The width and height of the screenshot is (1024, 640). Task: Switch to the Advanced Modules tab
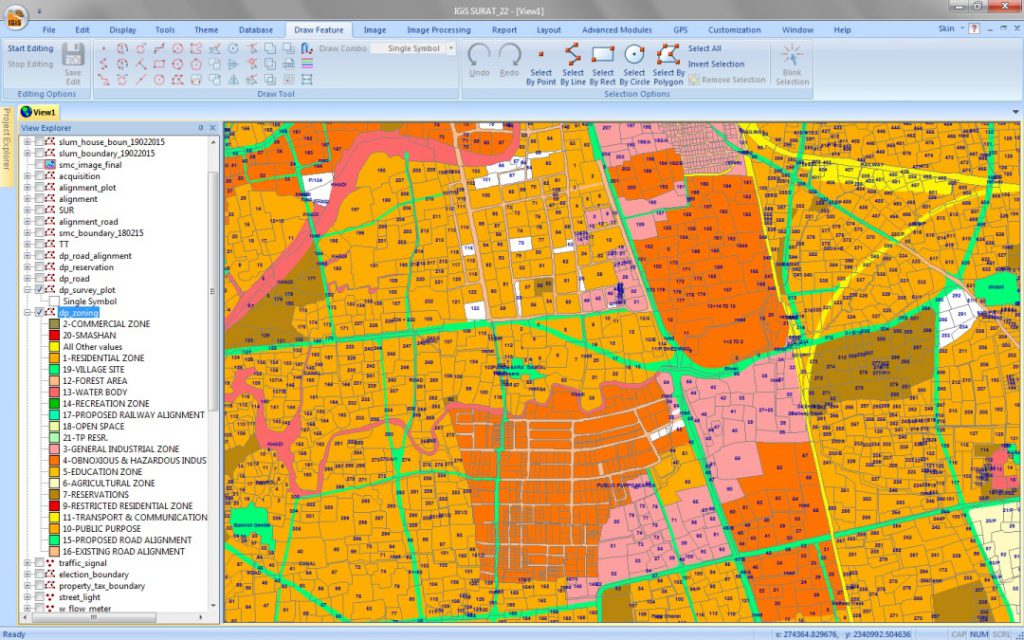tap(616, 30)
